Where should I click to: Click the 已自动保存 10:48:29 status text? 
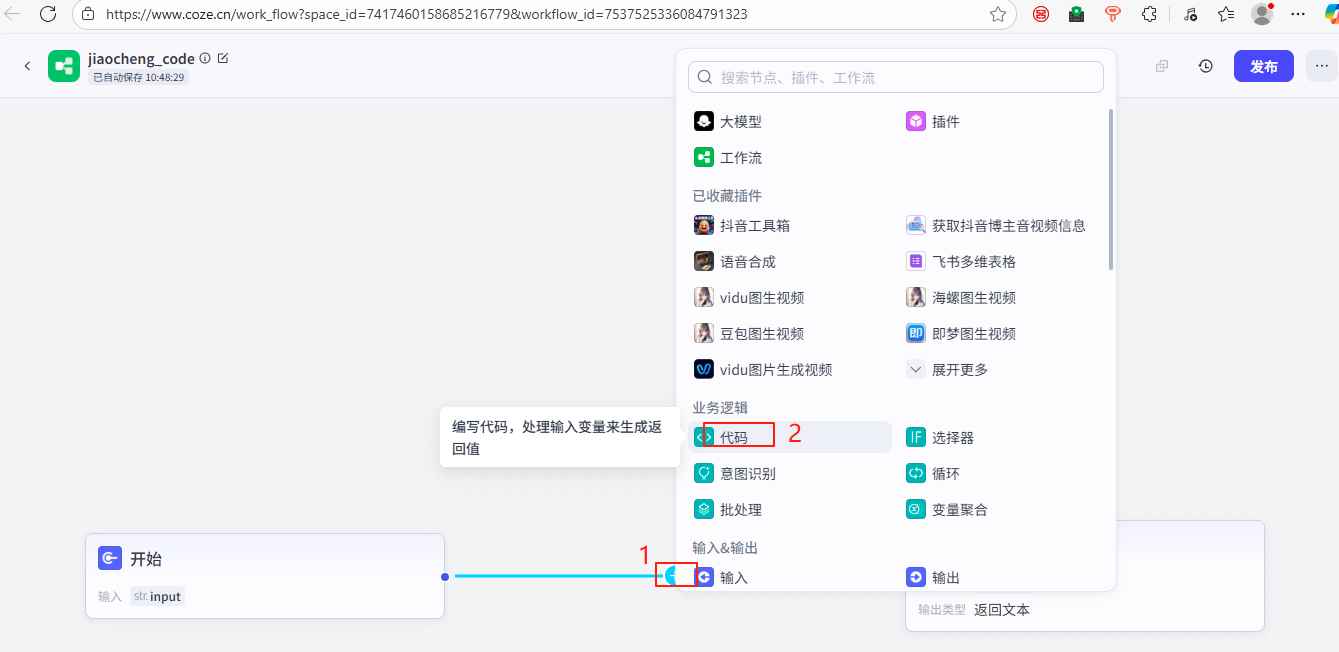tap(139, 77)
